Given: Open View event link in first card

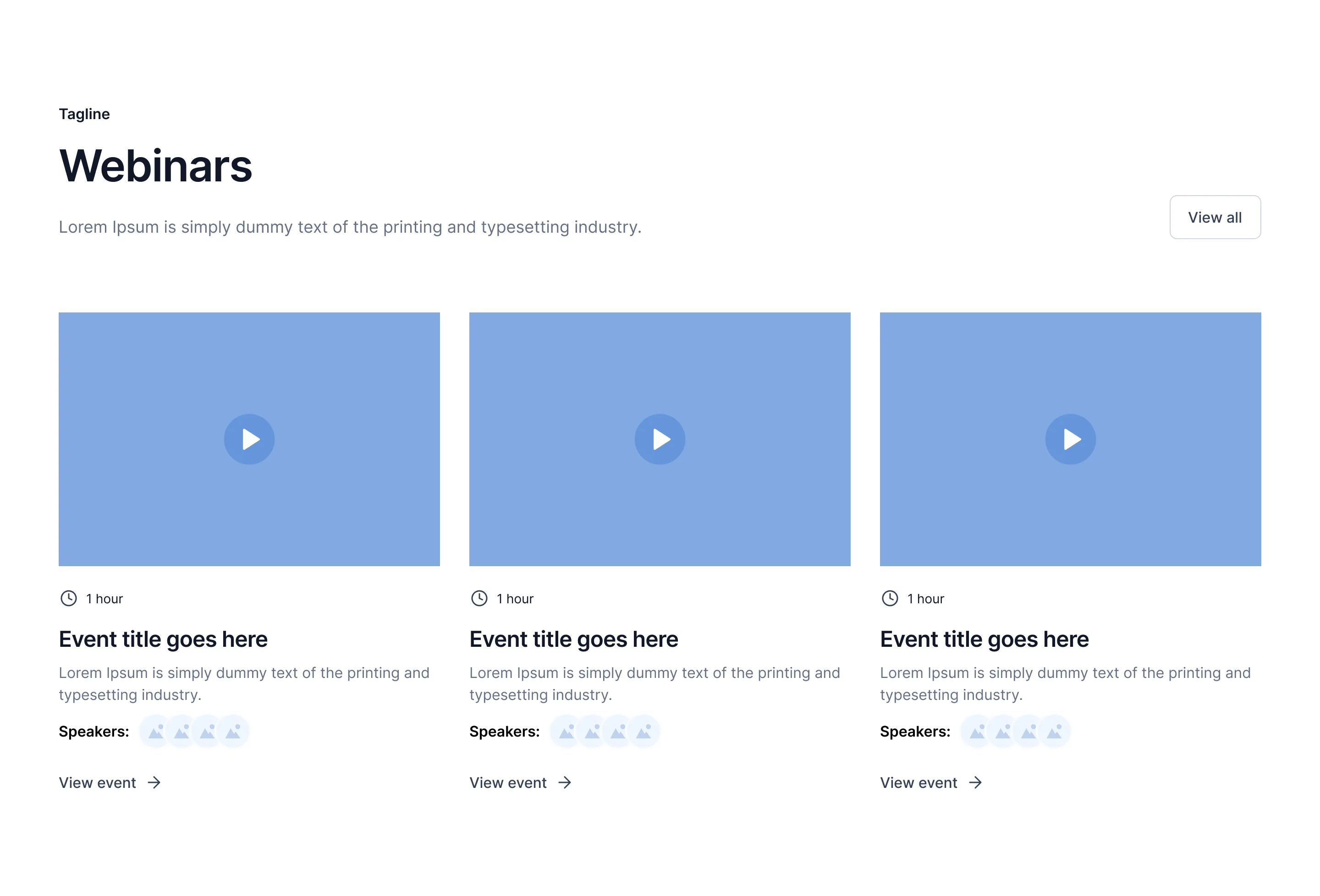Looking at the screenshot, I should (x=110, y=782).
